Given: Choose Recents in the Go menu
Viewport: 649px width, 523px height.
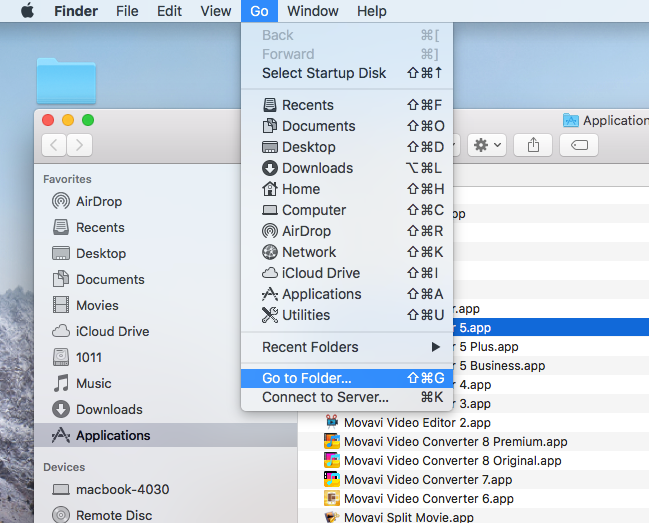Looking at the screenshot, I should 347,105.
